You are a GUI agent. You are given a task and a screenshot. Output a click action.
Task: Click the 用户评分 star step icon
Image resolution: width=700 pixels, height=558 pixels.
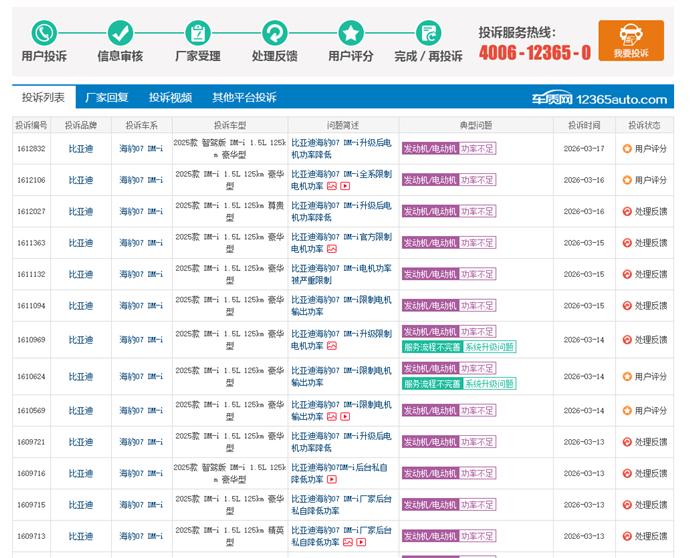pos(351,31)
